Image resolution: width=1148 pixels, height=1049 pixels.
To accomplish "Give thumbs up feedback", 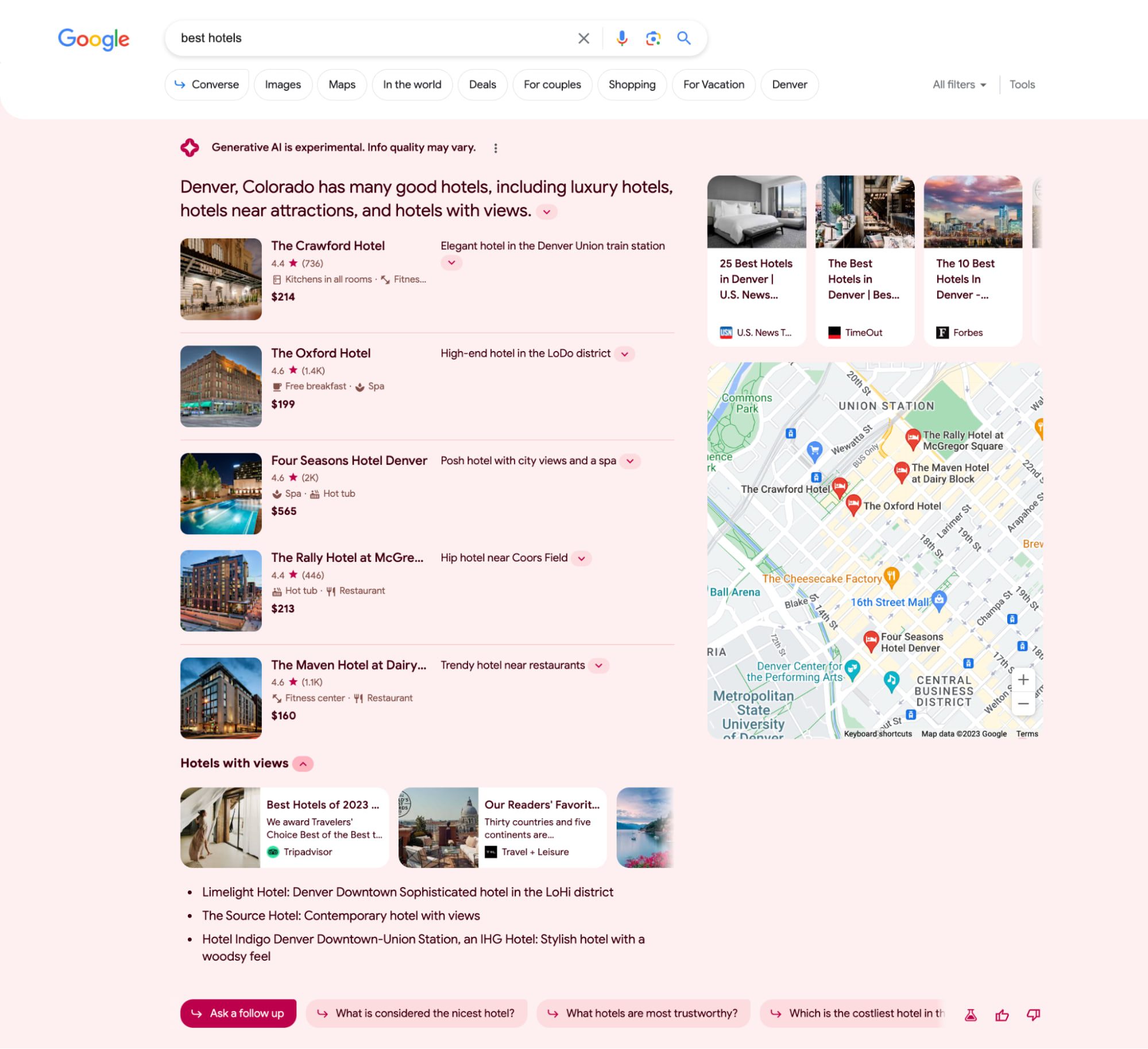I will tap(1002, 1015).
